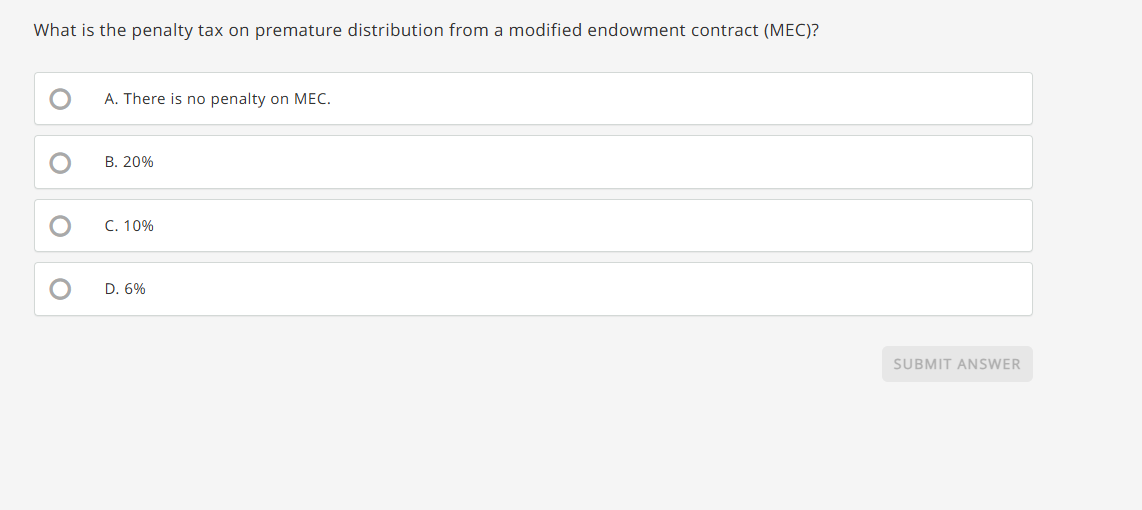Select the radio button for option A

61,99
